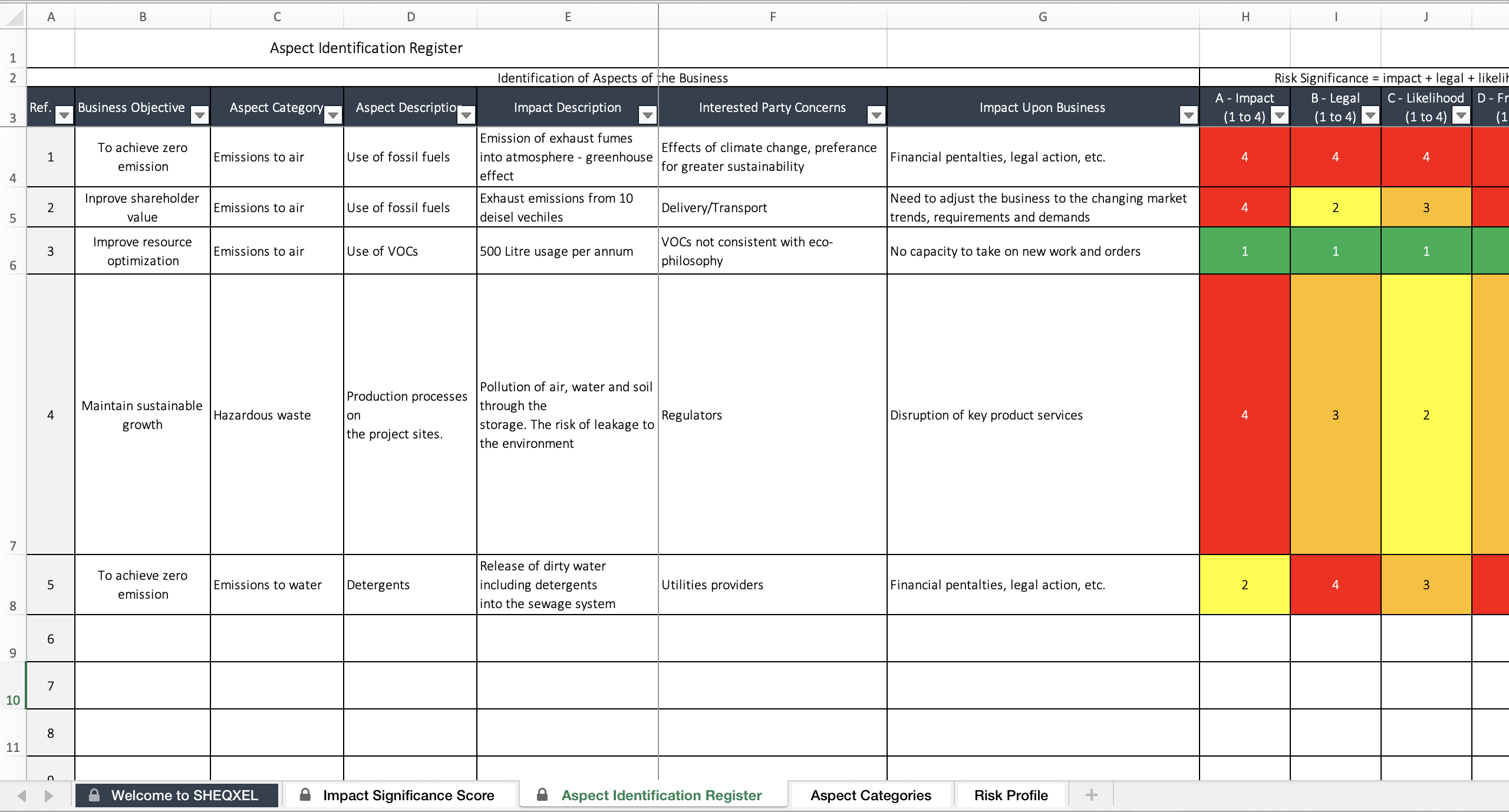The height and width of the screenshot is (812, 1509).
Task: Open the Interested Party Concerns filter dropdown
Action: [877, 115]
